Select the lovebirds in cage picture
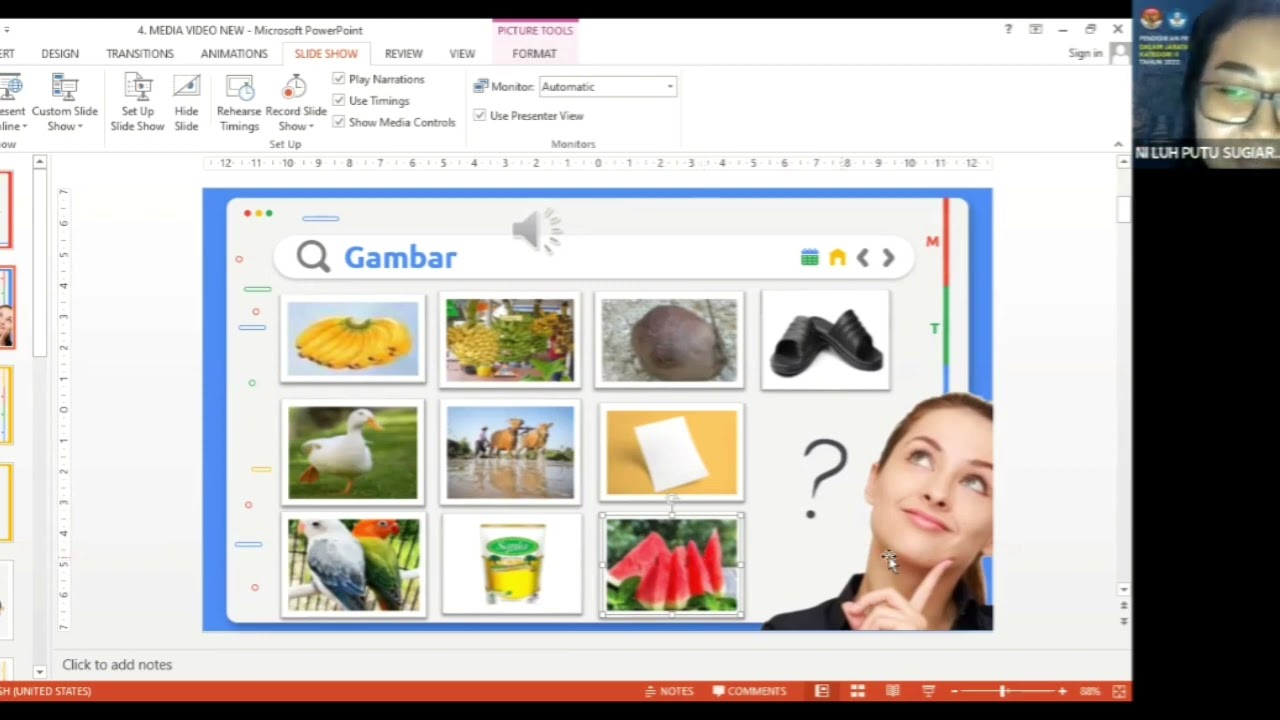This screenshot has width=1280, height=720. coord(354,565)
